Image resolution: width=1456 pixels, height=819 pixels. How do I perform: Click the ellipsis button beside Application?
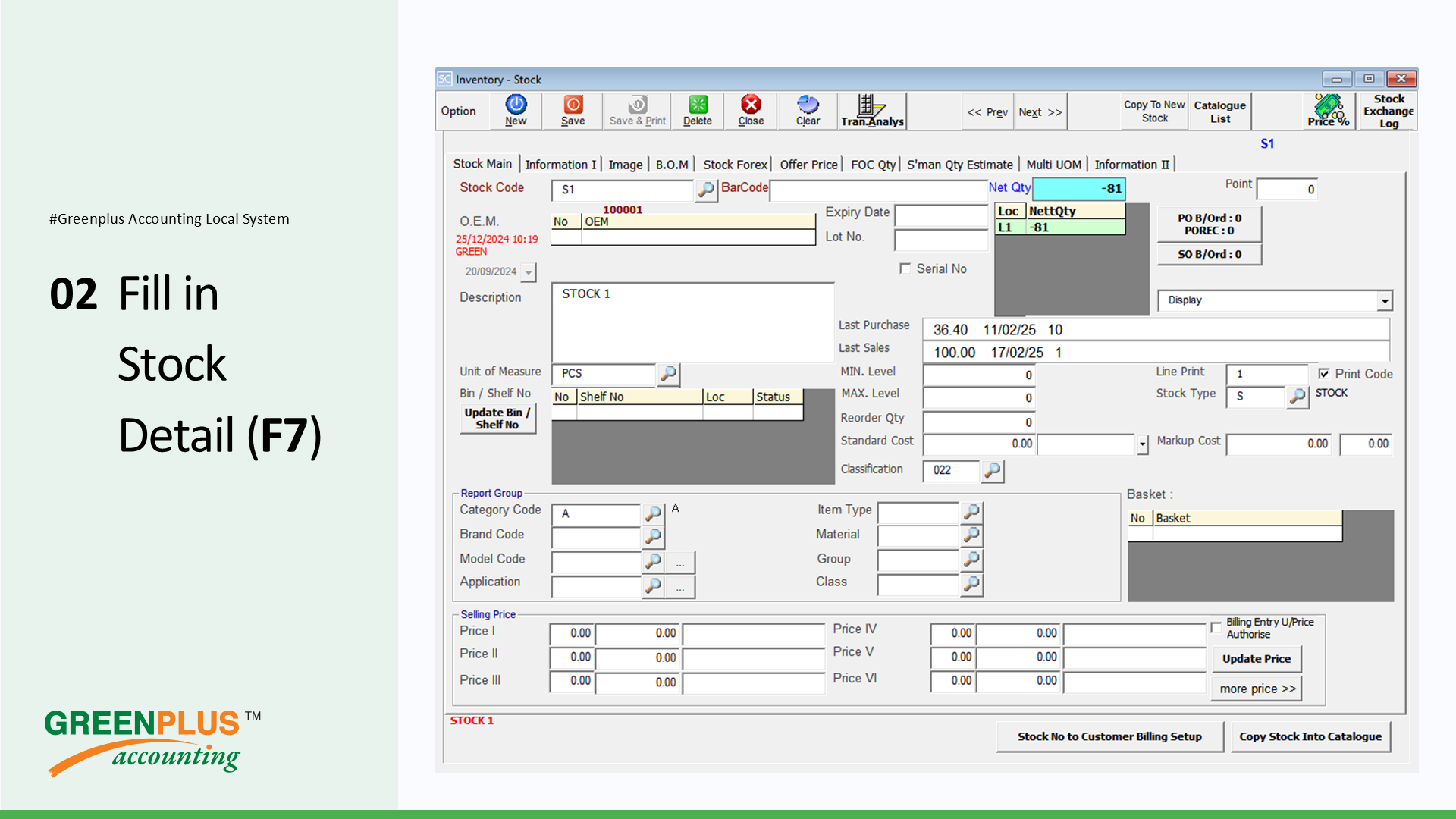[680, 587]
